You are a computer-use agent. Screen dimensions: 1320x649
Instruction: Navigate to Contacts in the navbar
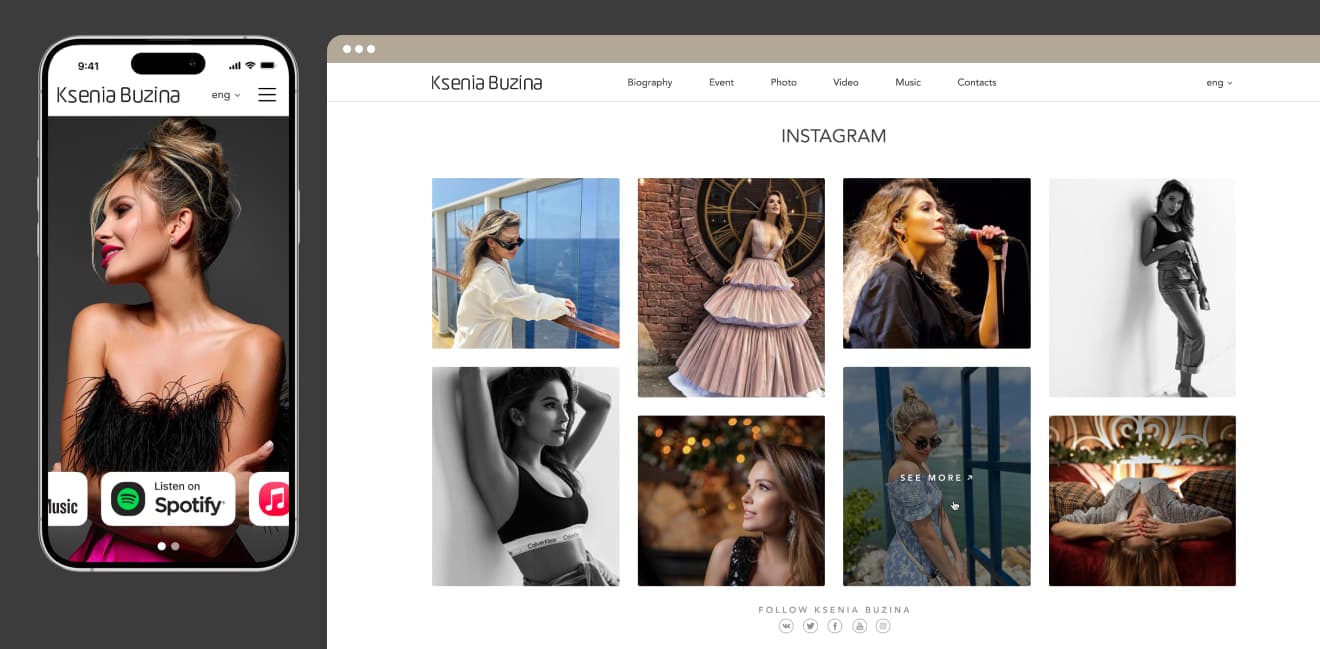point(976,83)
